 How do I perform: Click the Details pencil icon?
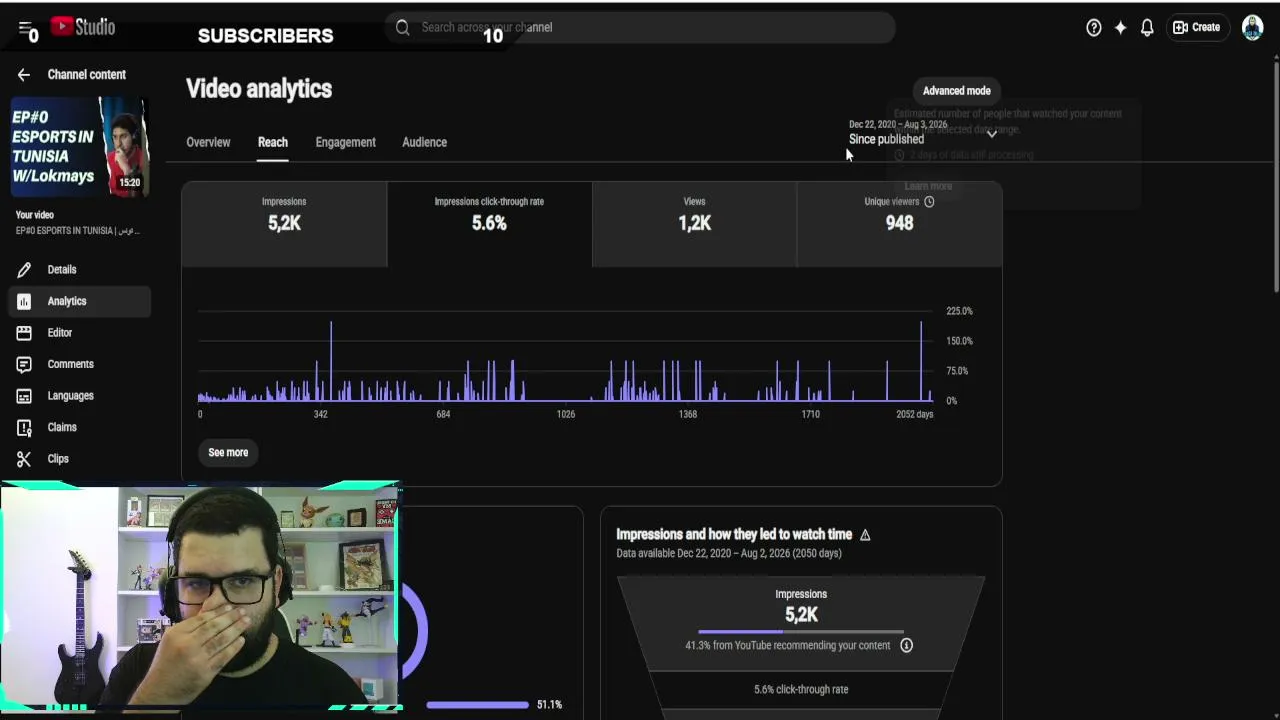tap(24, 270)
